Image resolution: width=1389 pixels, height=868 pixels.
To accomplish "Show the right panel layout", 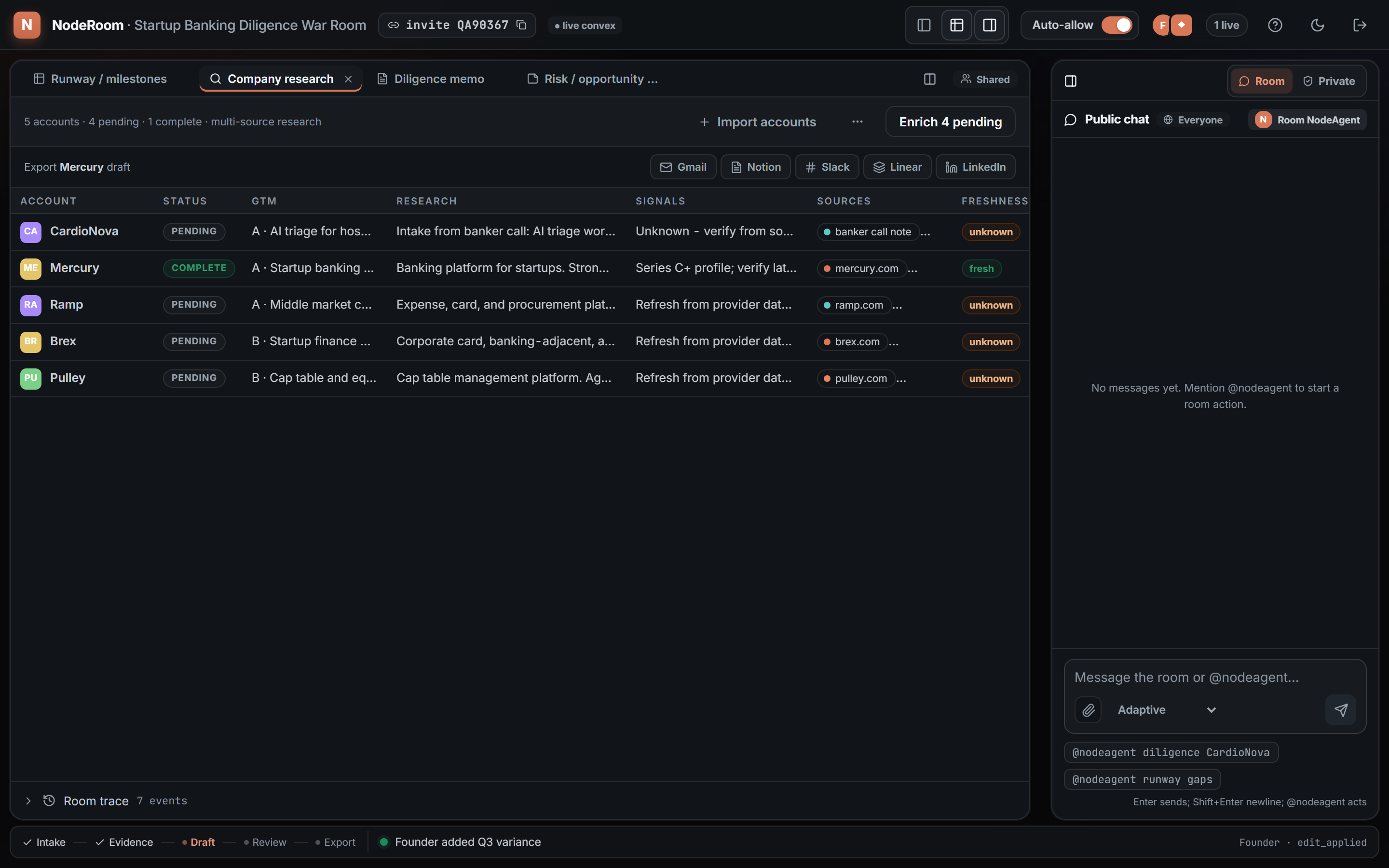I will coord(990,25).
